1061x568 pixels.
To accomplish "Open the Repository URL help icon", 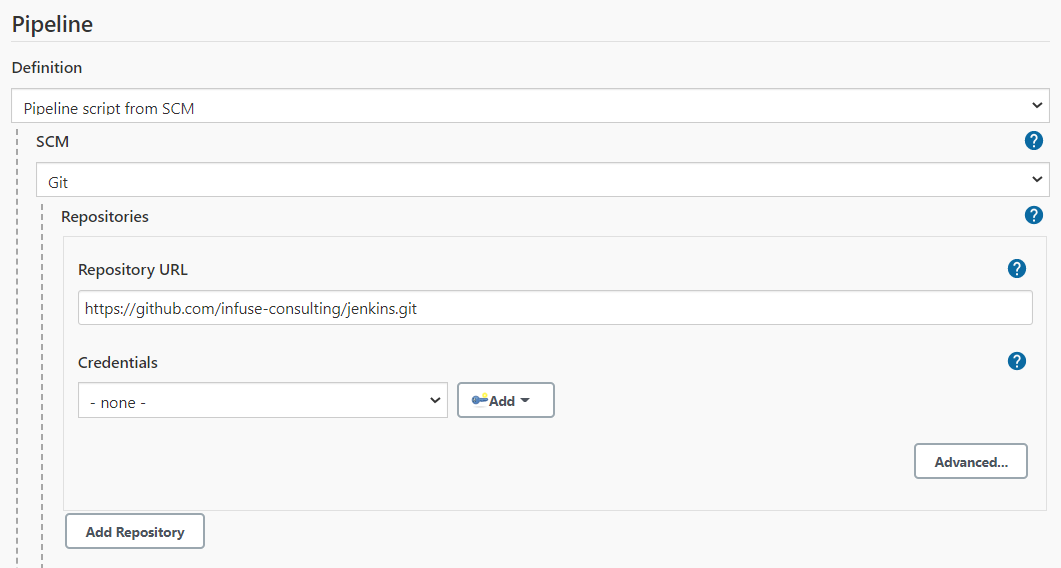I will (1016, 269).
